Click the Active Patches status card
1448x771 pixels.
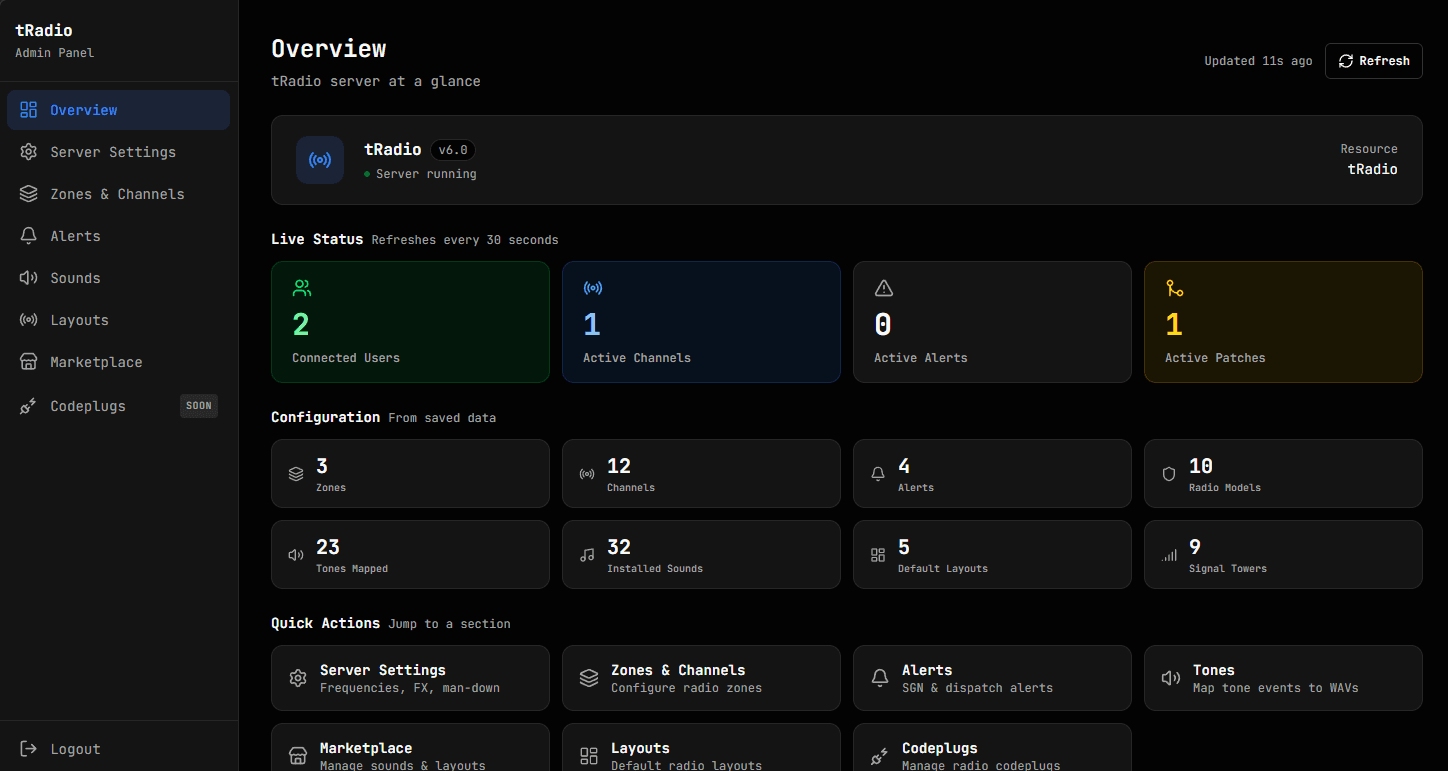tap(1283, 322)
